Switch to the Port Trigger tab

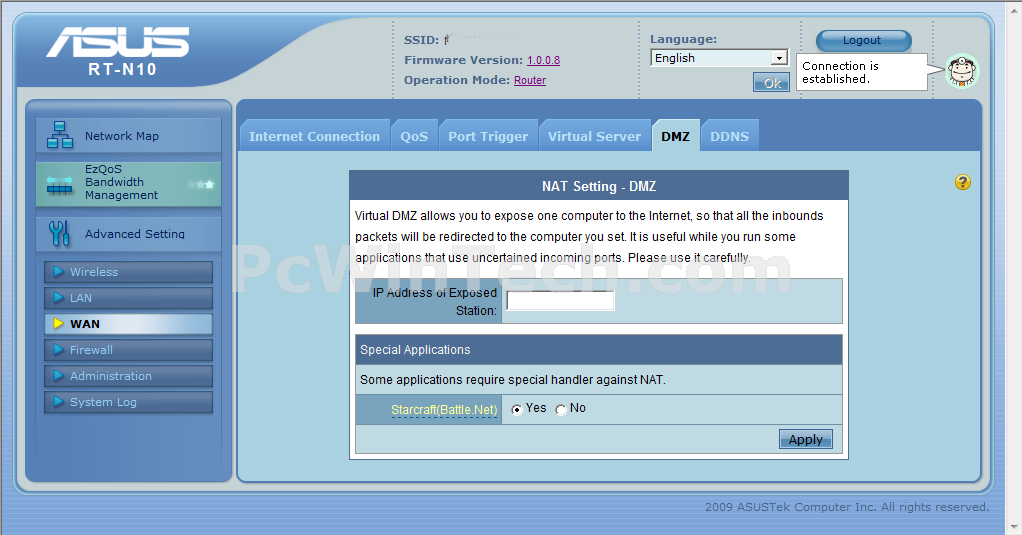click(487, 137)
